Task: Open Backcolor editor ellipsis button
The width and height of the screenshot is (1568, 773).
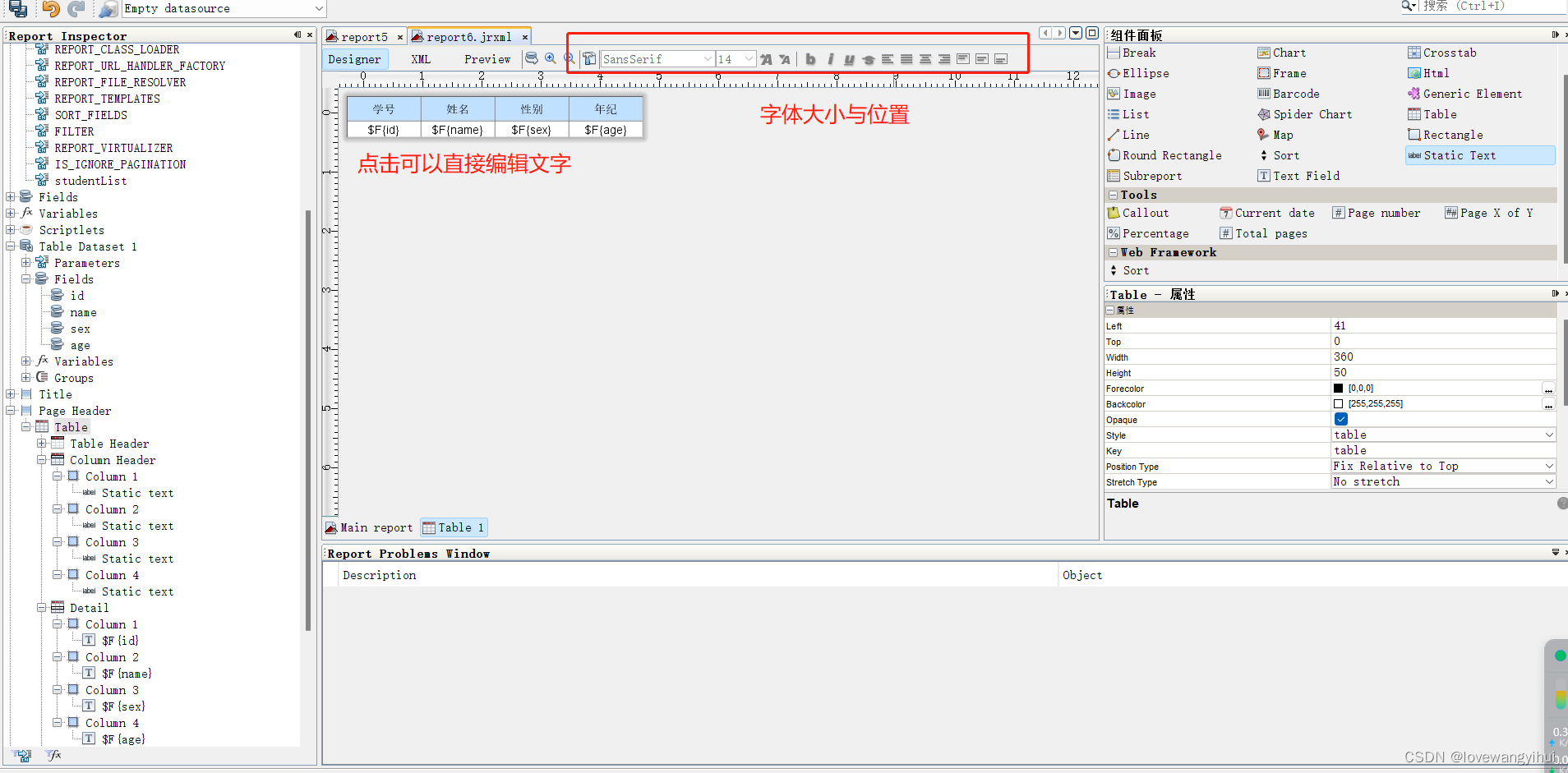Action: (1548, 404)
